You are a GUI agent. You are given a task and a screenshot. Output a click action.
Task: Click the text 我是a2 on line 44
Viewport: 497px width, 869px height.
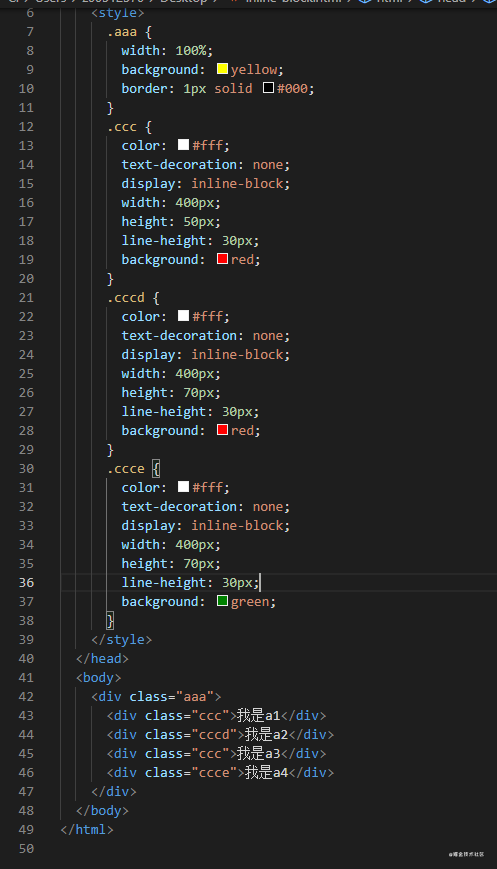coord(267,734)
